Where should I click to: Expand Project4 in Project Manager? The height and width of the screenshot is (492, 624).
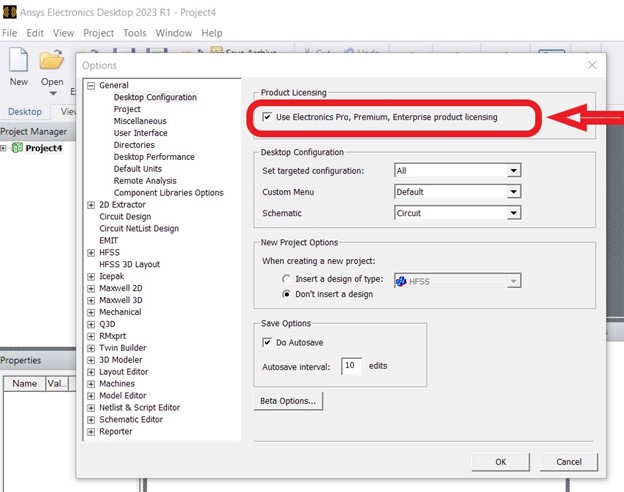3,148
